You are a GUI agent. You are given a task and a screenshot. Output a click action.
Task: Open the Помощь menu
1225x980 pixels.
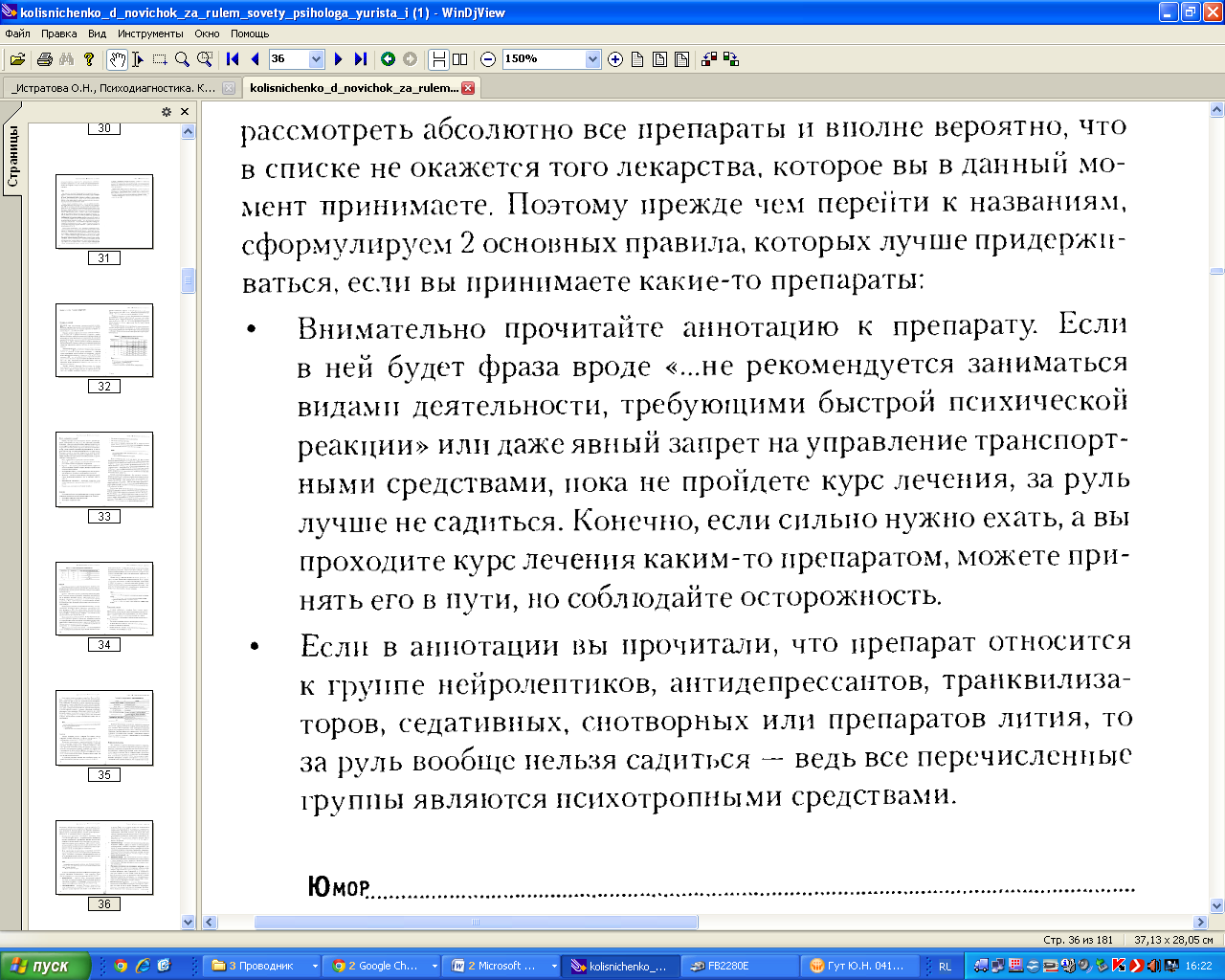click(250, 33)
